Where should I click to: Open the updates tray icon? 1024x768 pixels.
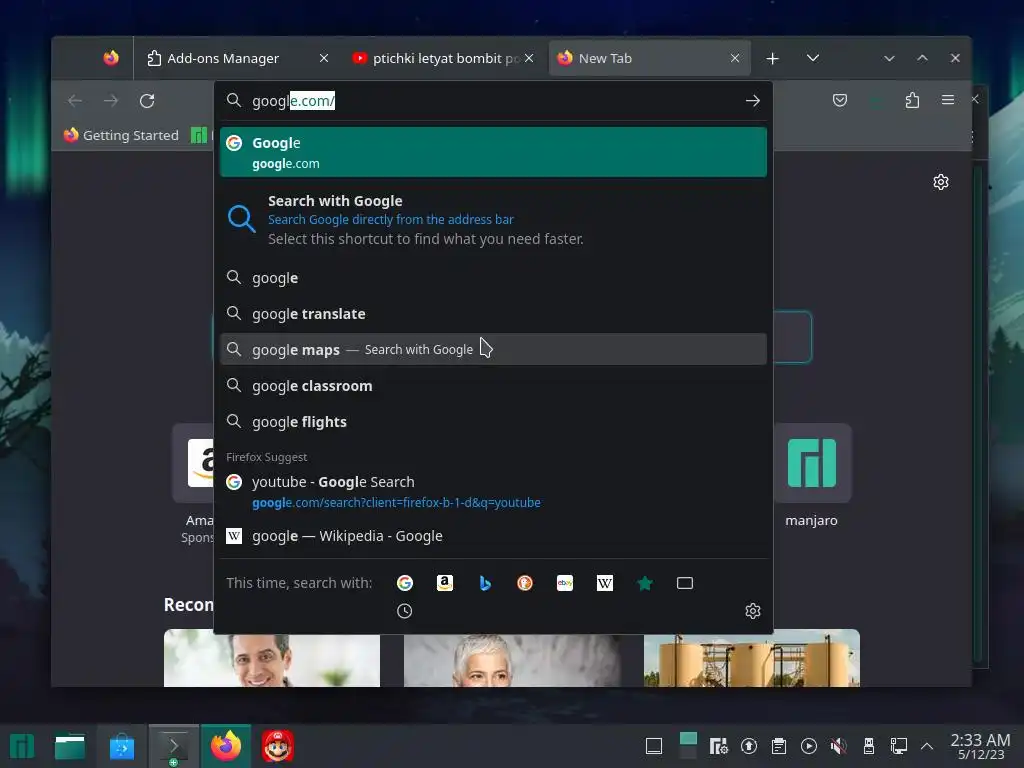point(749,746)
